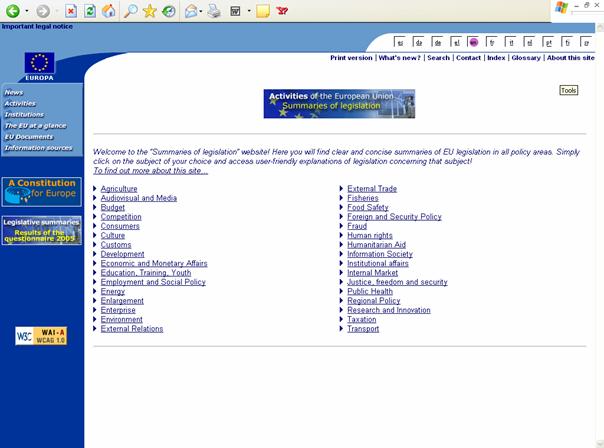Switch language to 'fi' Finnish
This screenshot has height=448, width=604.
[x=567, y=42]
